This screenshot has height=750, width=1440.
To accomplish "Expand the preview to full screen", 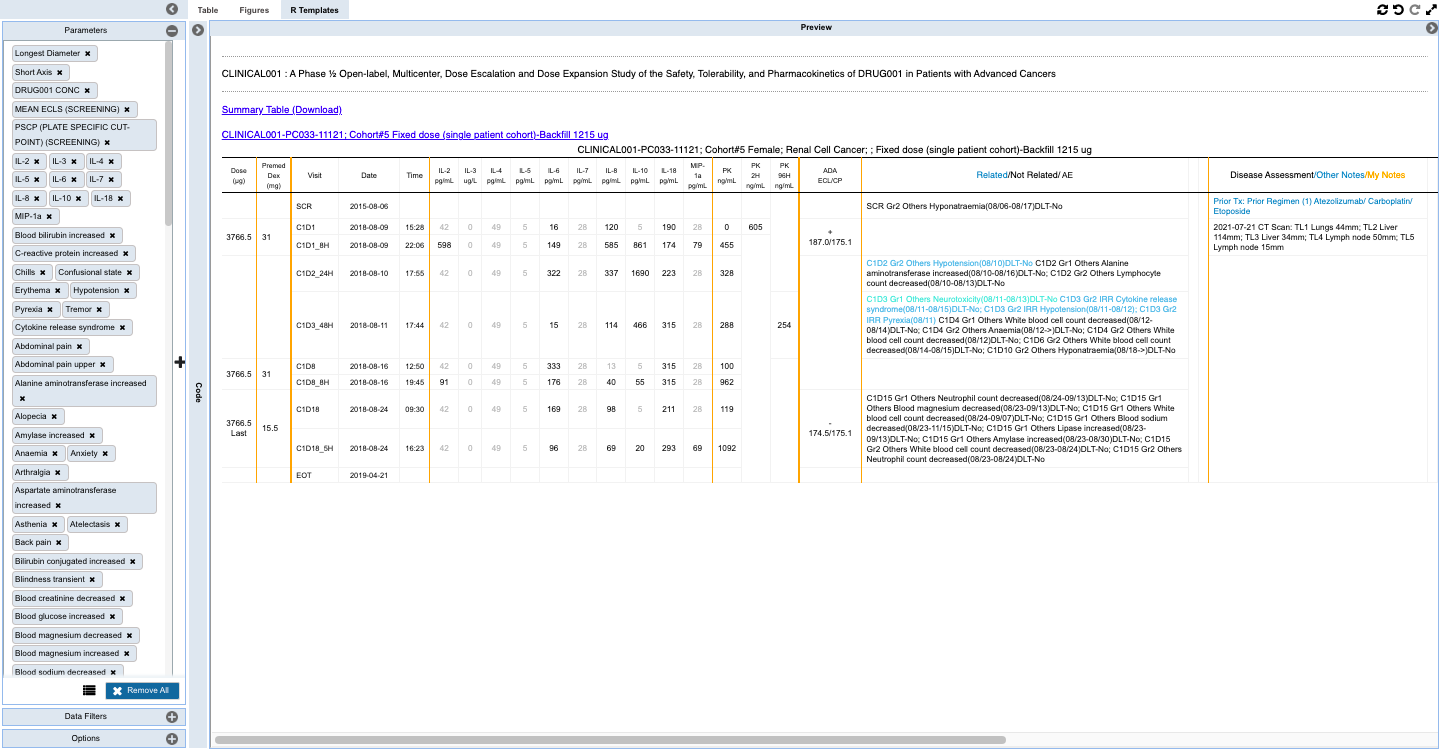I will [x=1429, y=9].
